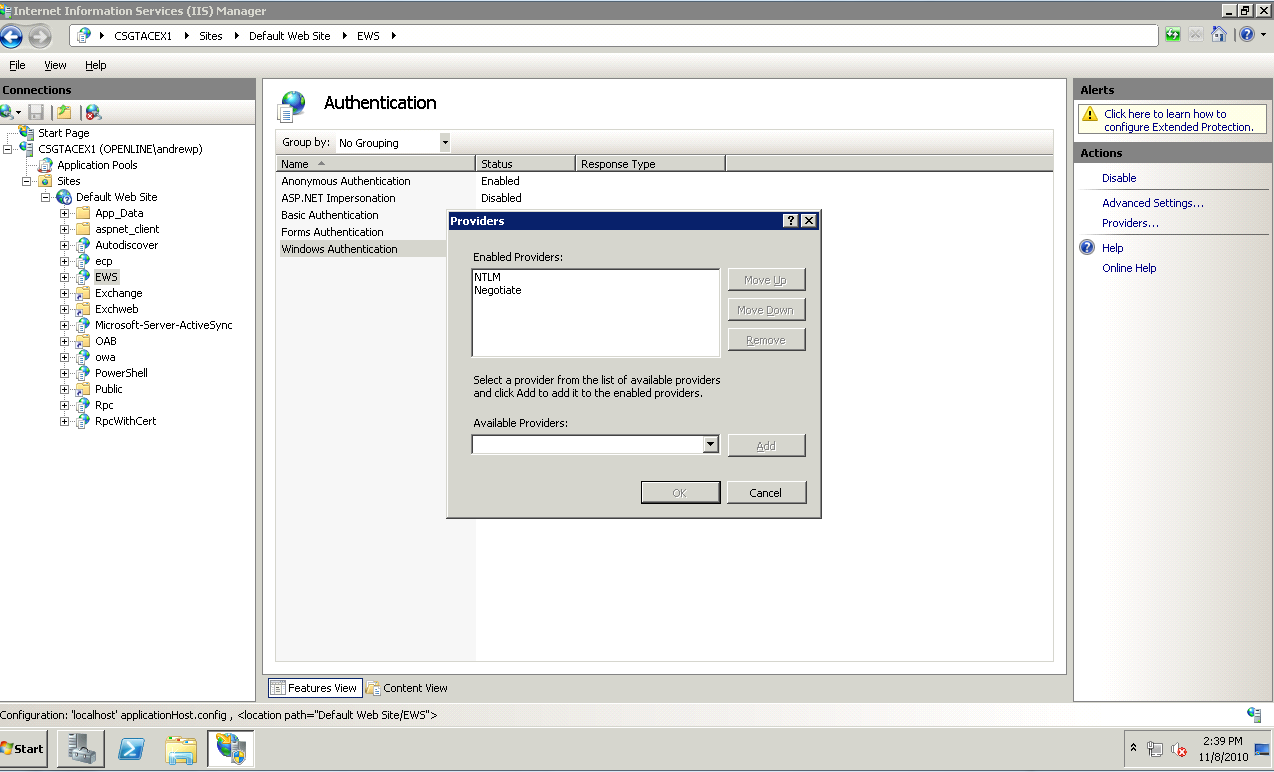This screenshot has height=772, width=1274.
Task: Select Basic Authentication row
Action: pos(330,215)
